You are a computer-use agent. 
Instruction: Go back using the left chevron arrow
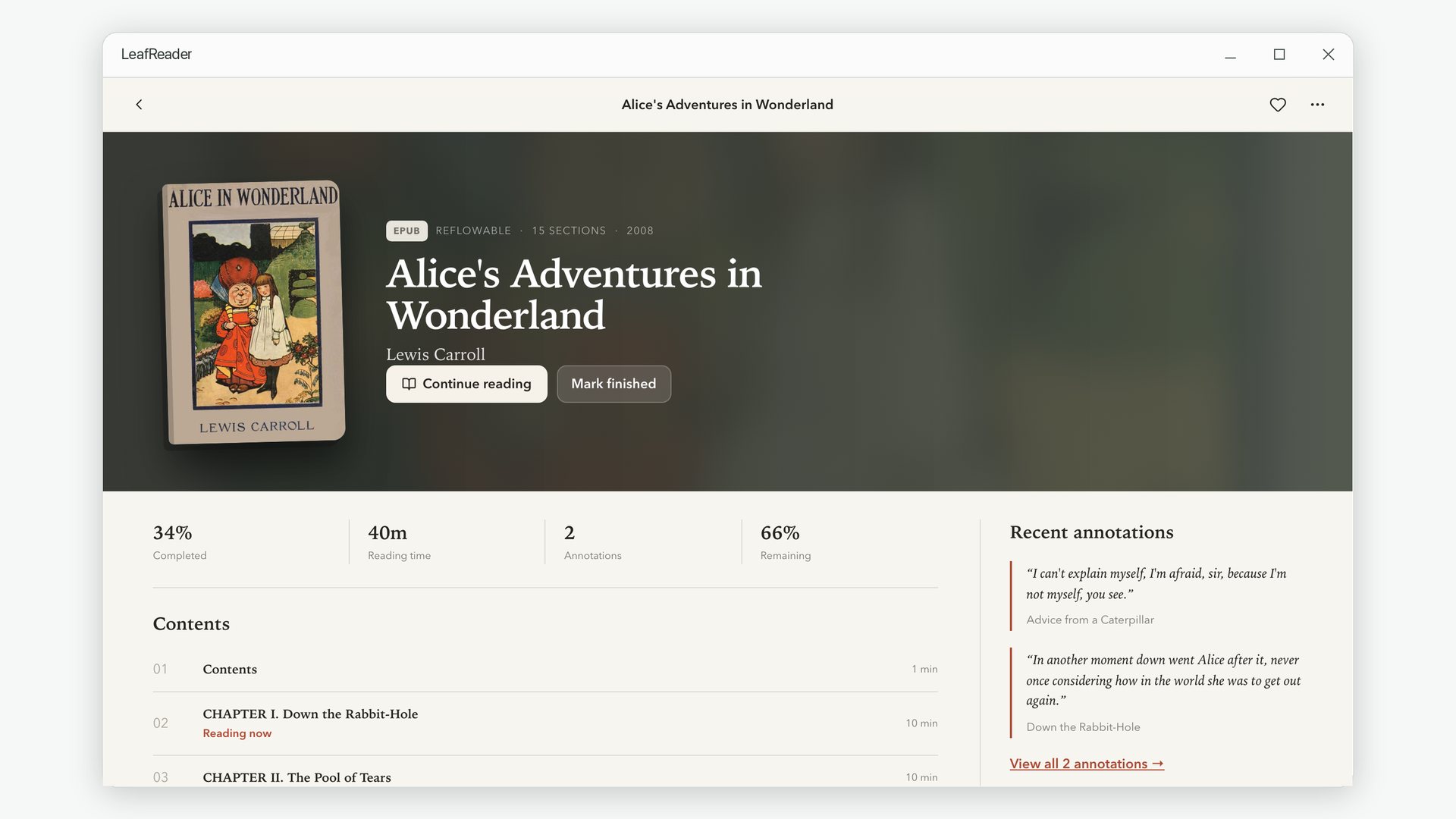click(x=139, y=105)
